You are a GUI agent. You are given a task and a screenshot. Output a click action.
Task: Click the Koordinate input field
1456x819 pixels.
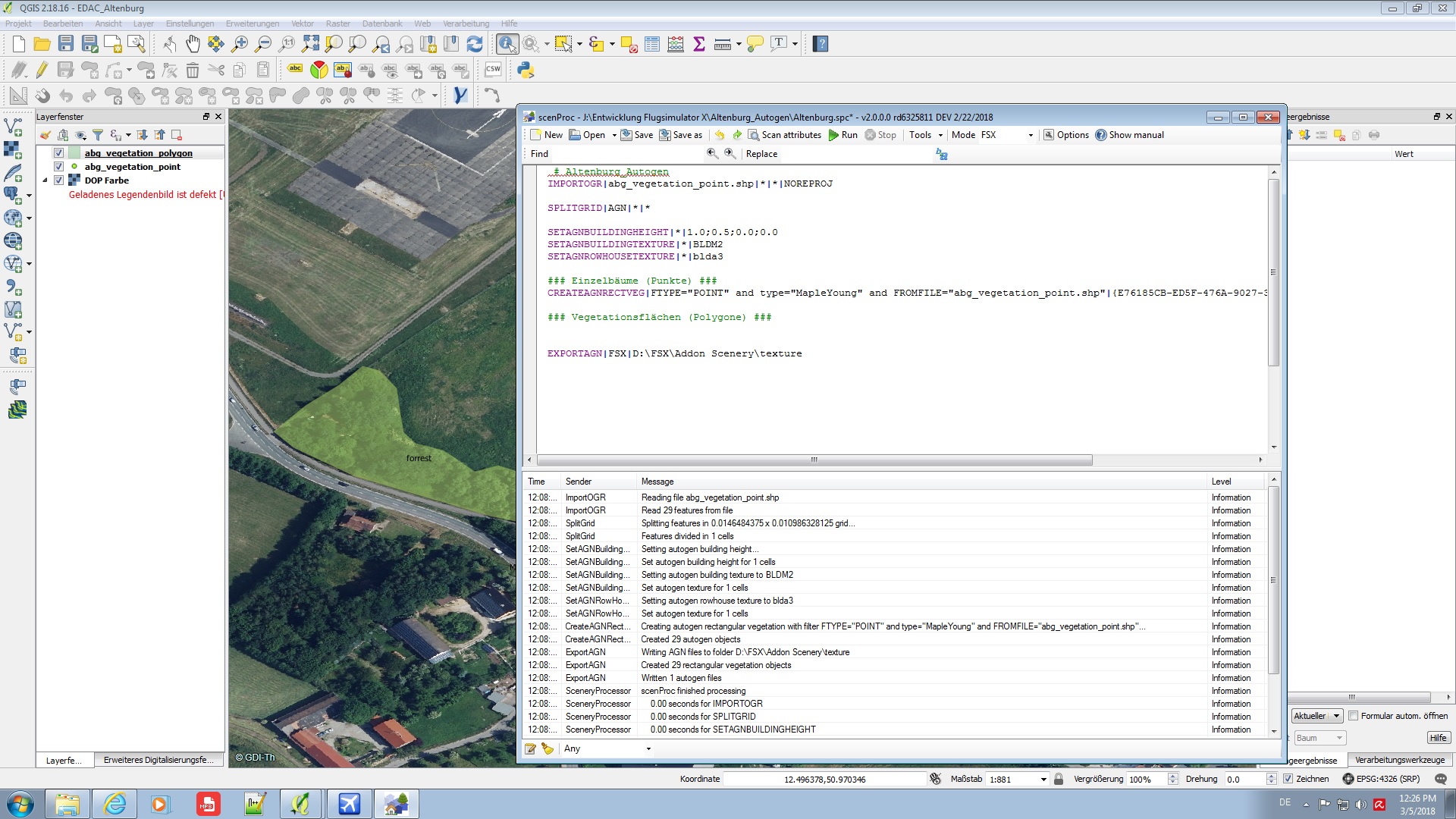[x=824, y=779]
